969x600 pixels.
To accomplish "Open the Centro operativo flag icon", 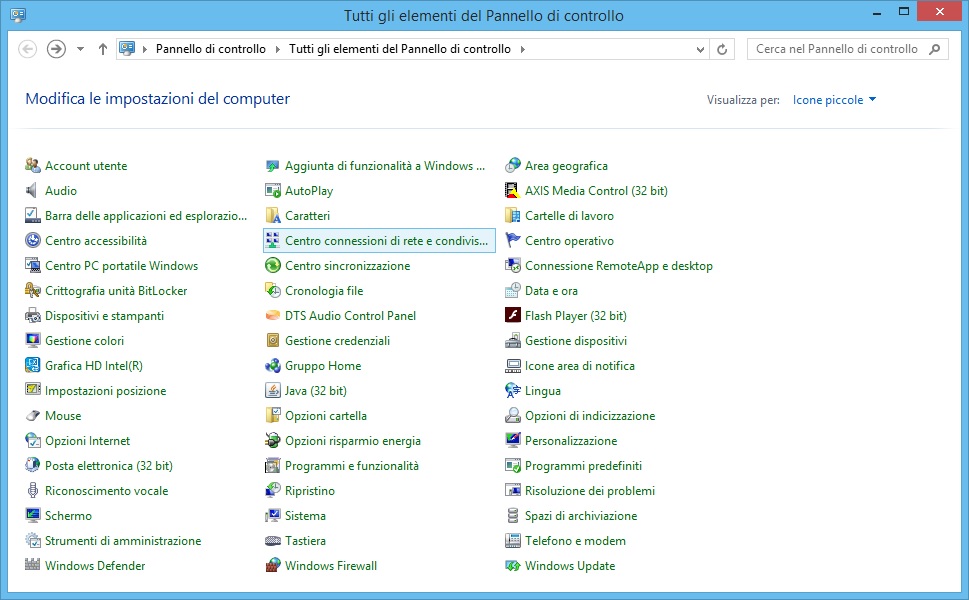I will (x=513, y=240).
